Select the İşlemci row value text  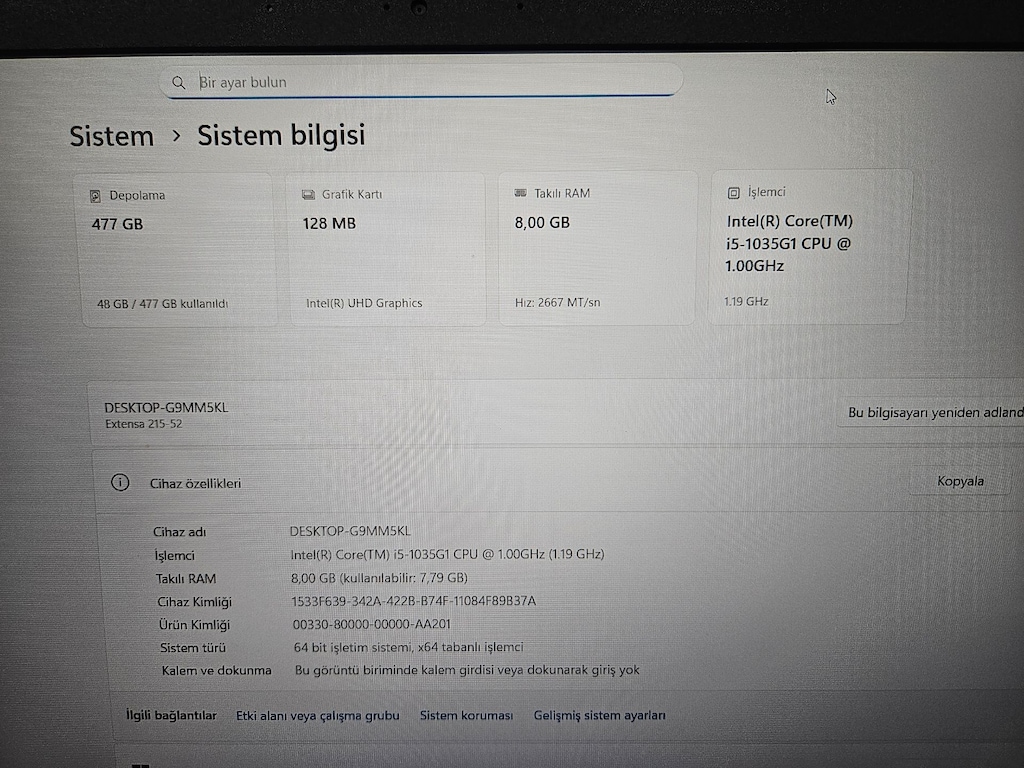coord(447,554)
